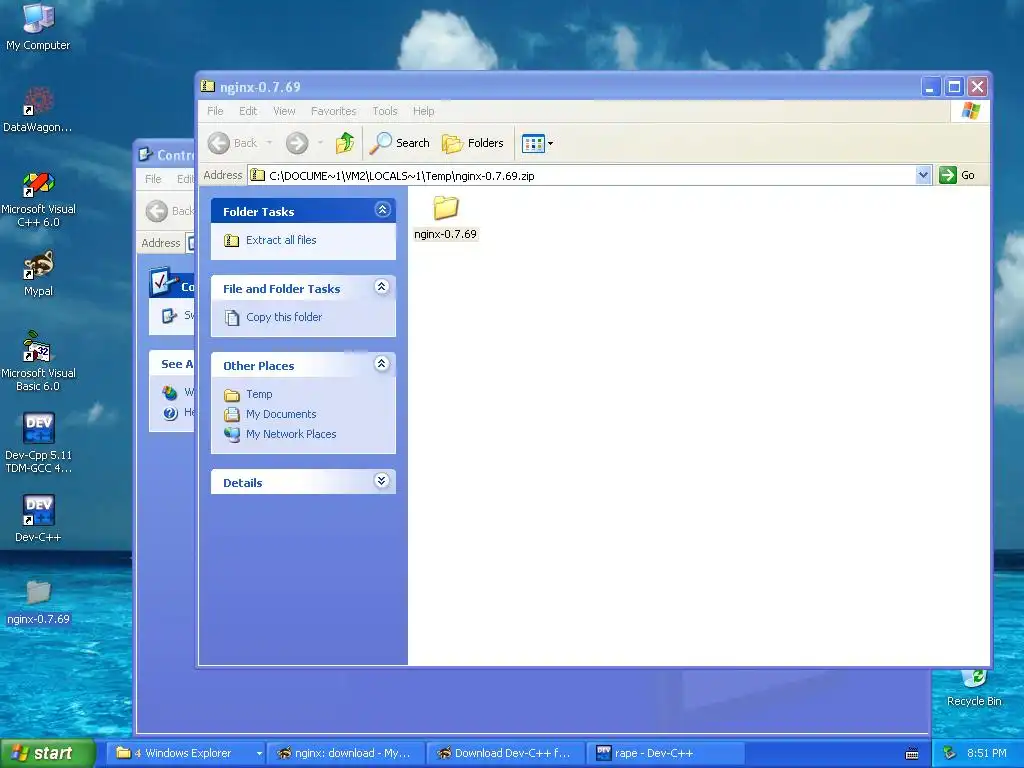Open the File menu in nginx window
The height and width of the screenshot is (768, 1024).
click(x=215, y=111)
